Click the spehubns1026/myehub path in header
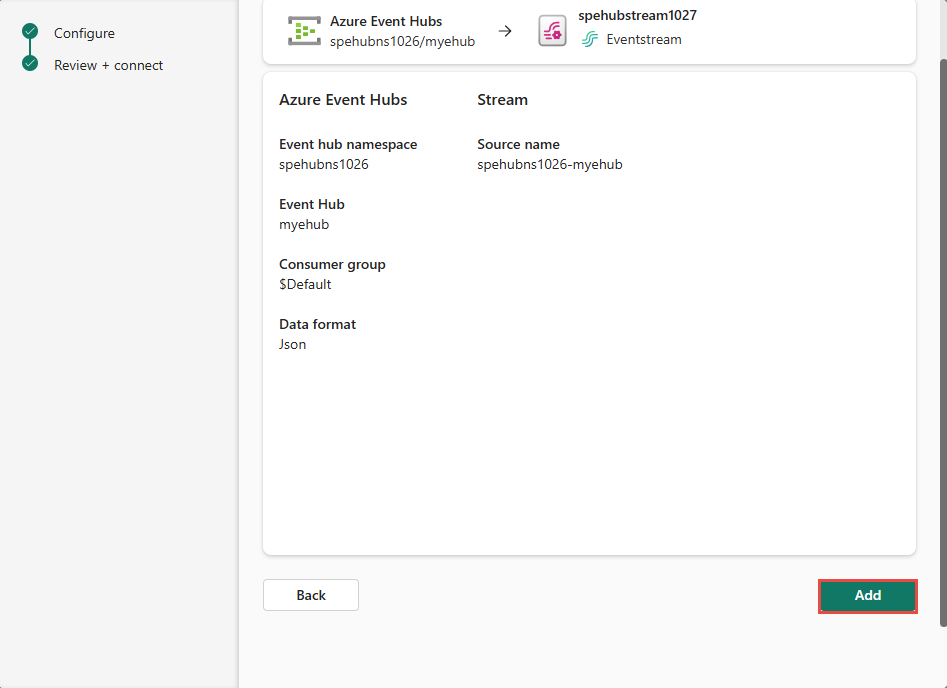The height and width of the screenshot is (688, 947). (x=402, y=41)
